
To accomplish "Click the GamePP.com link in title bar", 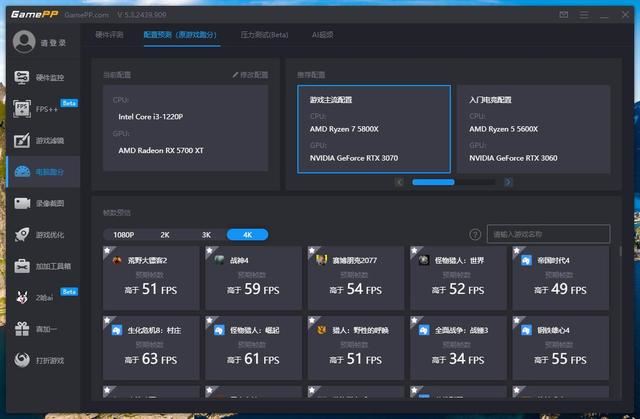I will tap(87, 15).
